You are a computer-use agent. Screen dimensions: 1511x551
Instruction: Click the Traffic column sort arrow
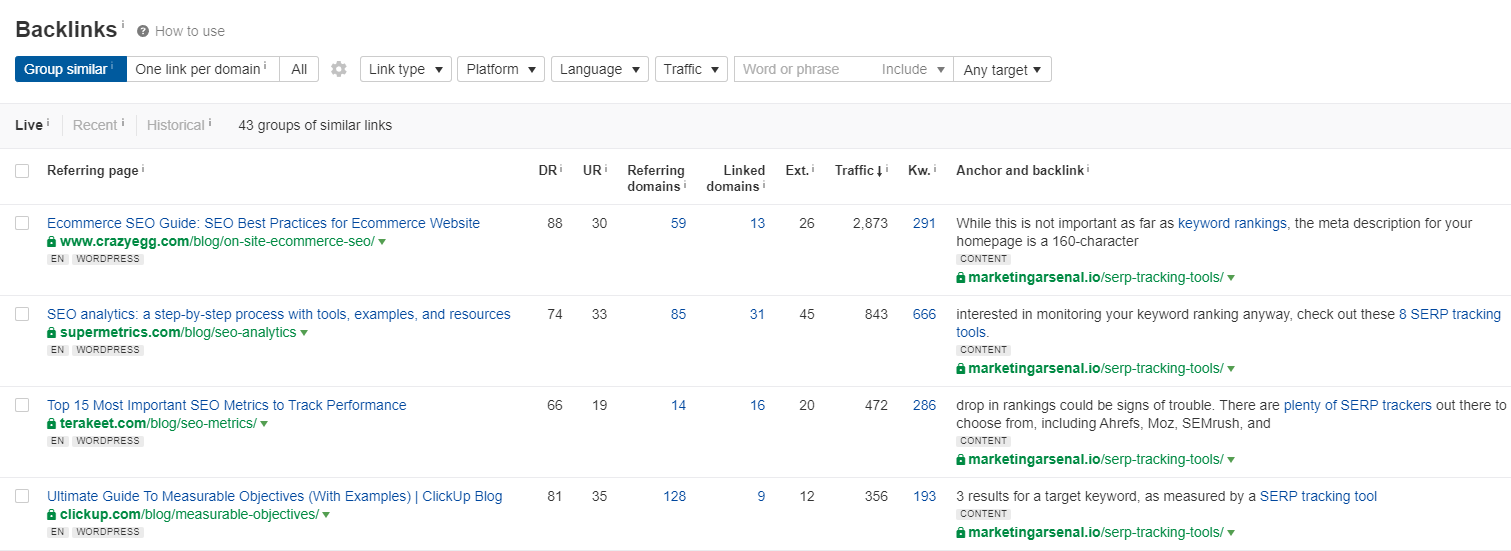coord(880,171)
